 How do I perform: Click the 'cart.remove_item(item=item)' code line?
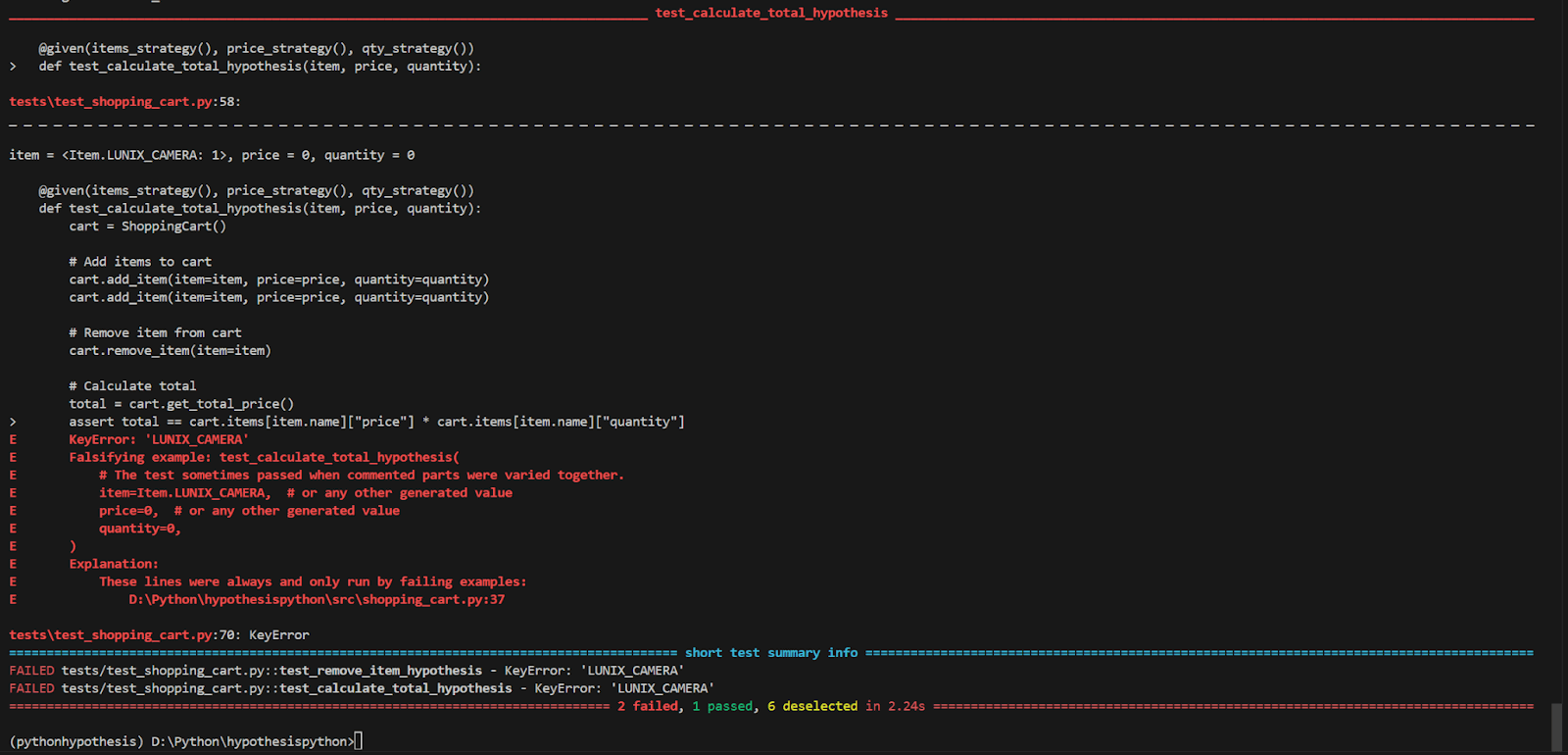pyautogui.click(x=170, y=351)
